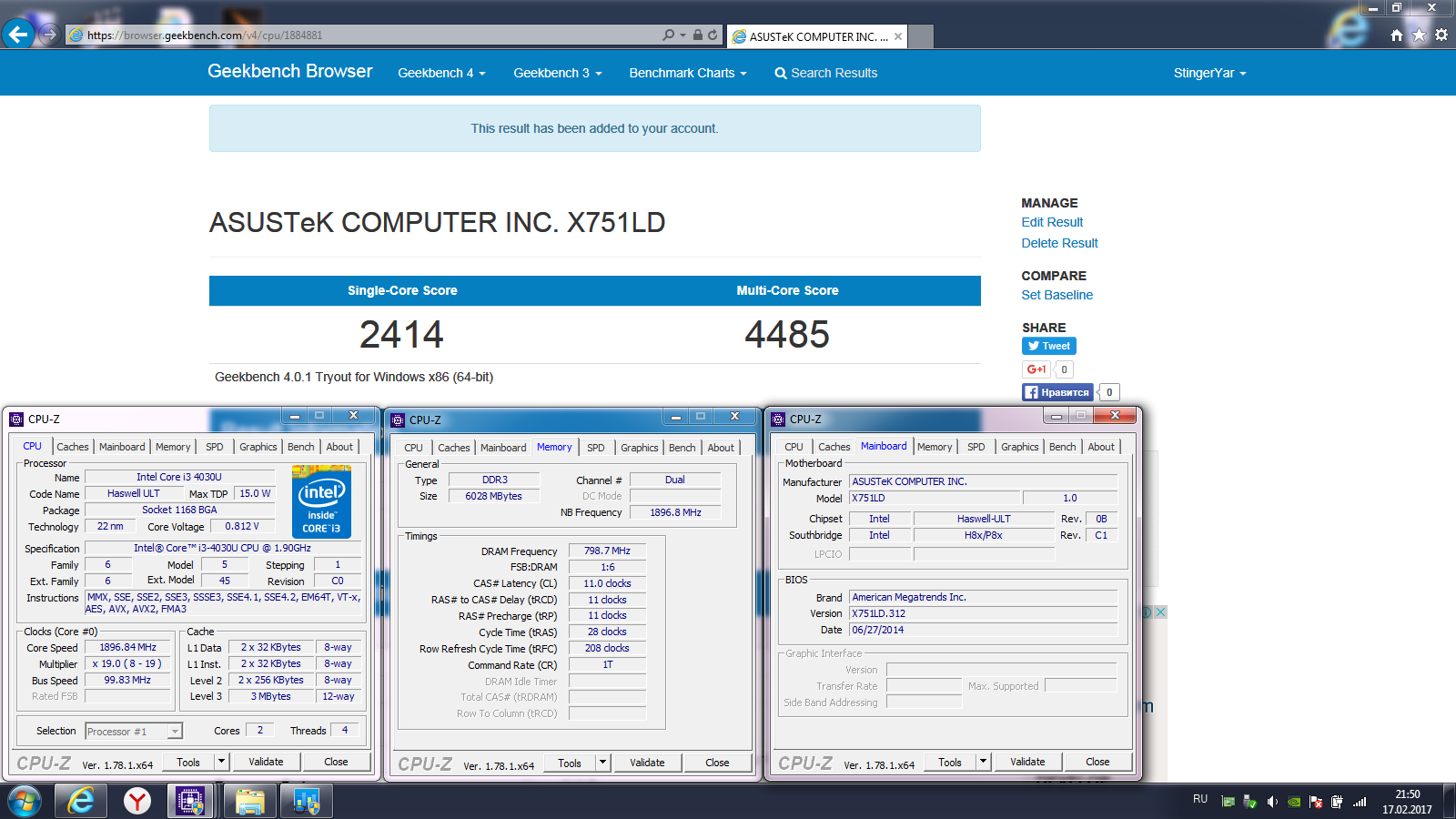The height and width of the screenshot is (819, 1456).
Task: Open the Geekbench 4 dropdown menu
Action: (x=441, y=73)
